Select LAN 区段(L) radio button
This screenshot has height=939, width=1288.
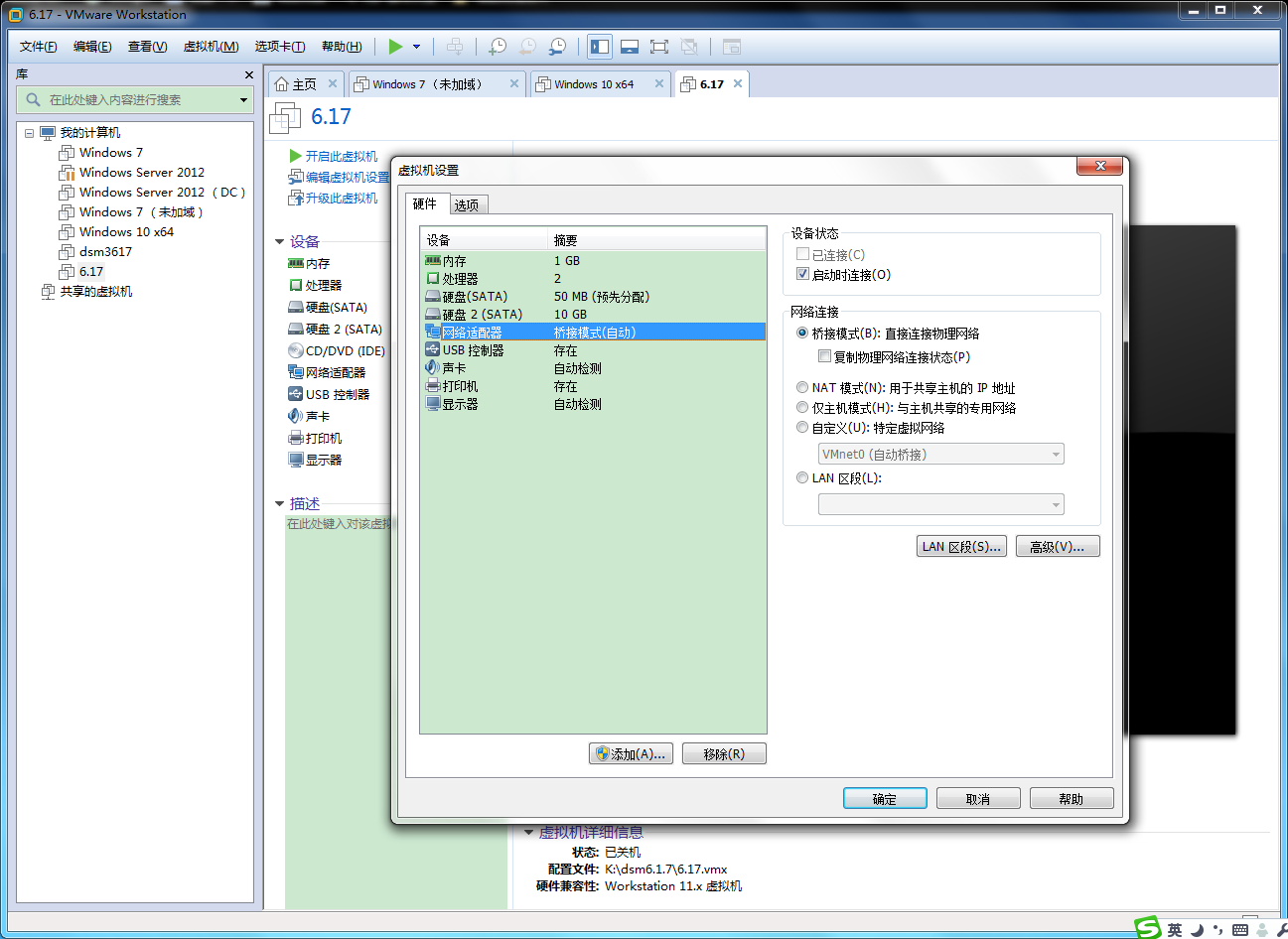point(802,477)
